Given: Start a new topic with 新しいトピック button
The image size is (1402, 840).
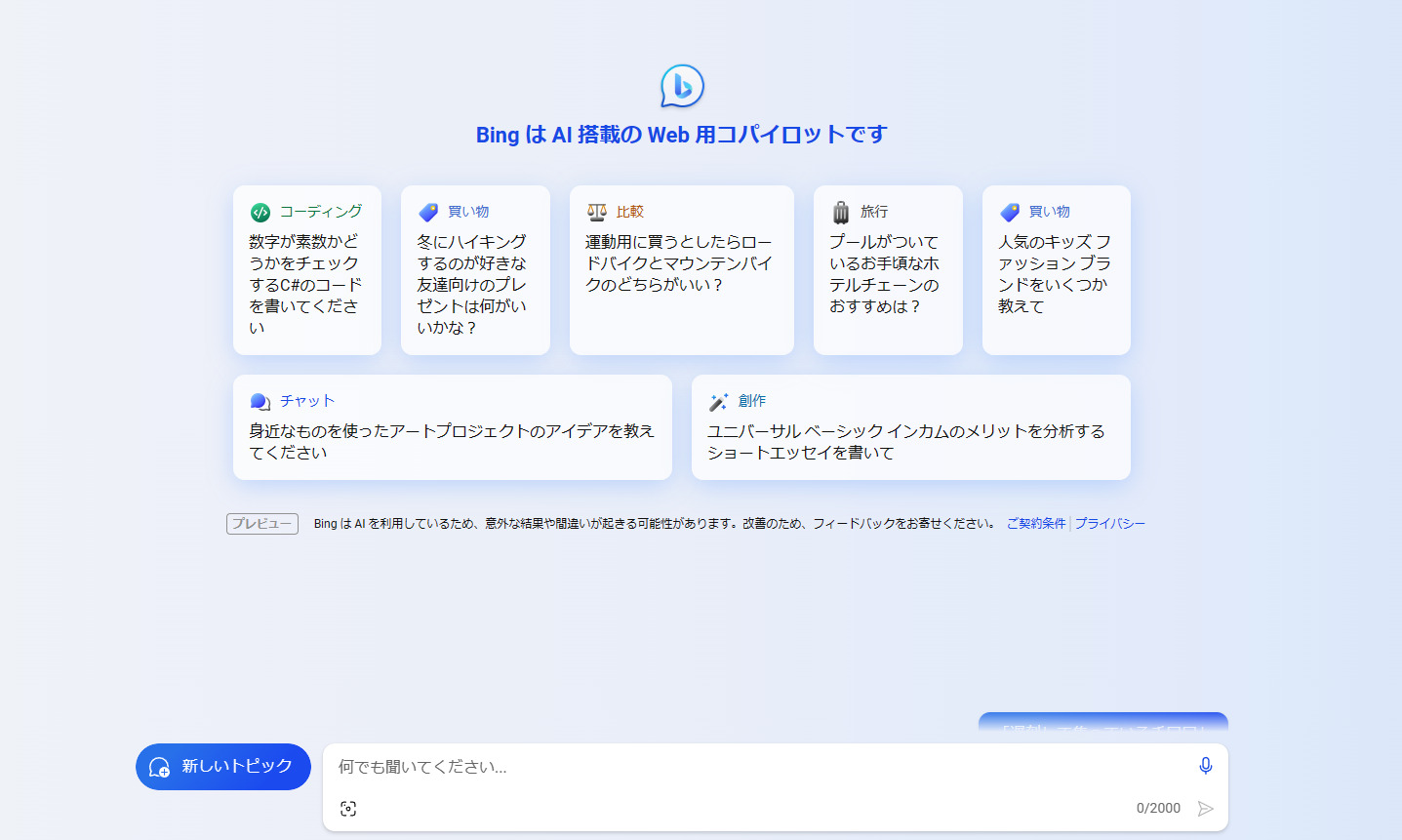Looking at the screenshot, I should click(x=223, y=767).
